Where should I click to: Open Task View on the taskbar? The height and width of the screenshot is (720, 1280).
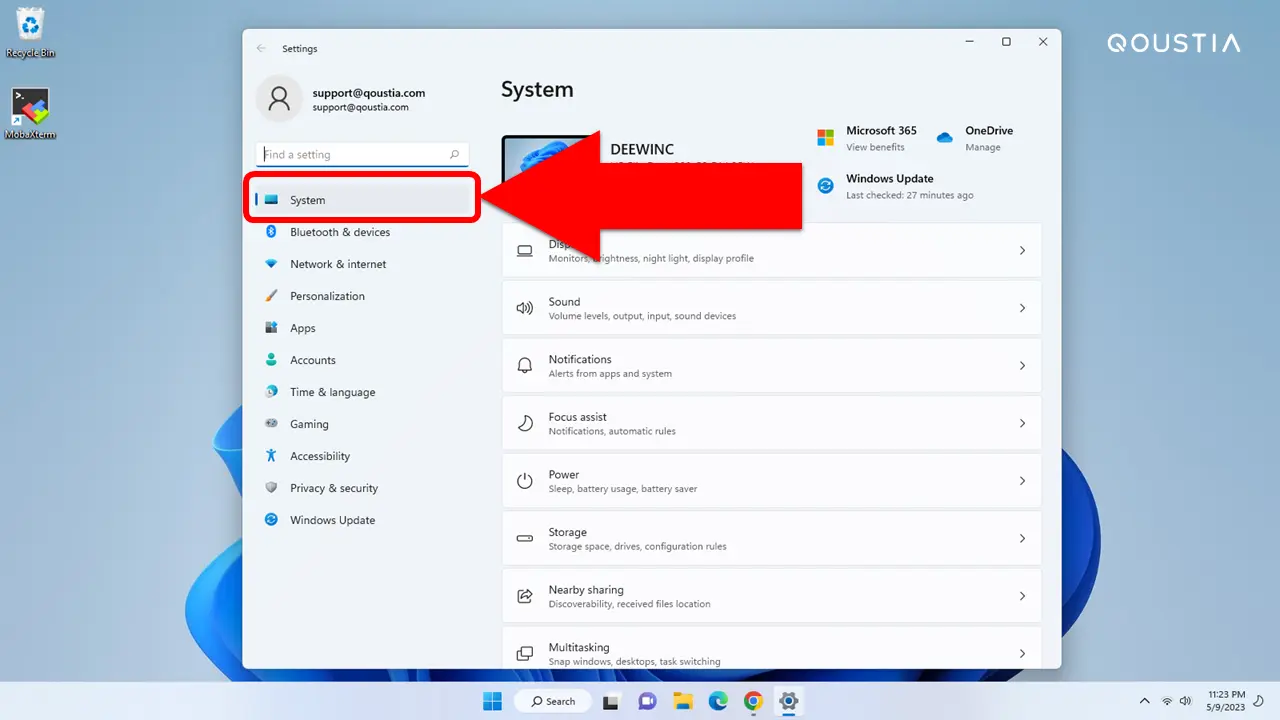point(613,701)
